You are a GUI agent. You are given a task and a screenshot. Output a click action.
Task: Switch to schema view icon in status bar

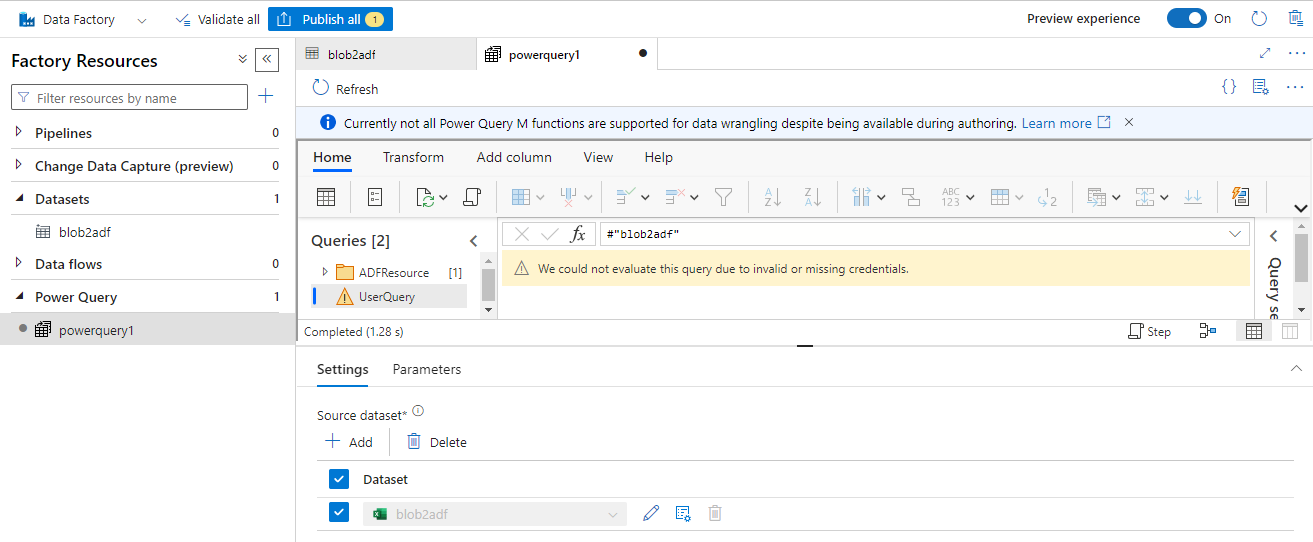pos(1290,331)
